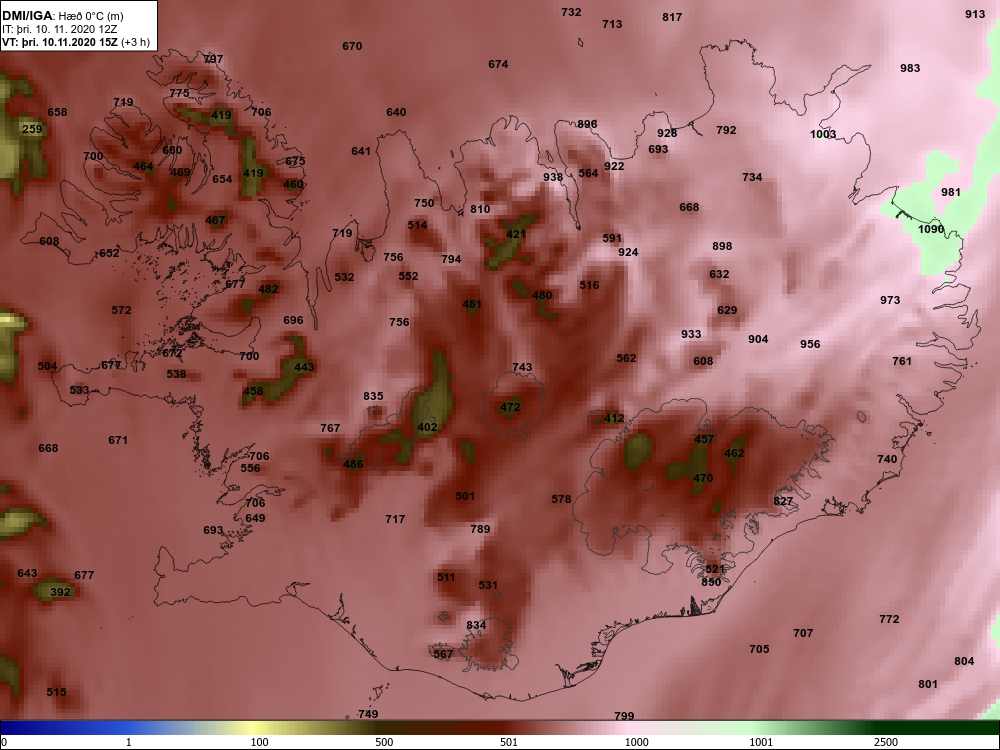The width and height of the screenshot is (1000, 750).
Task: Click the map value 933
Action: click(x=691, y=334)
